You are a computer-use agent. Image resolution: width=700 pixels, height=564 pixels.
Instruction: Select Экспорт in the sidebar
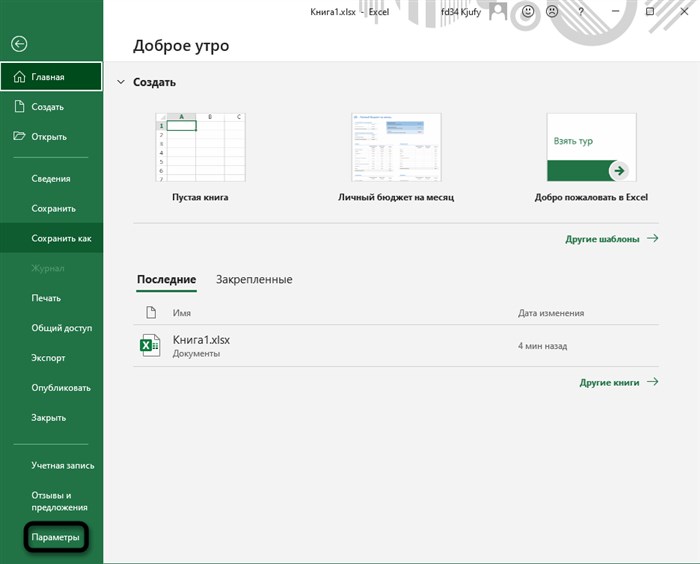pos(51,358)
